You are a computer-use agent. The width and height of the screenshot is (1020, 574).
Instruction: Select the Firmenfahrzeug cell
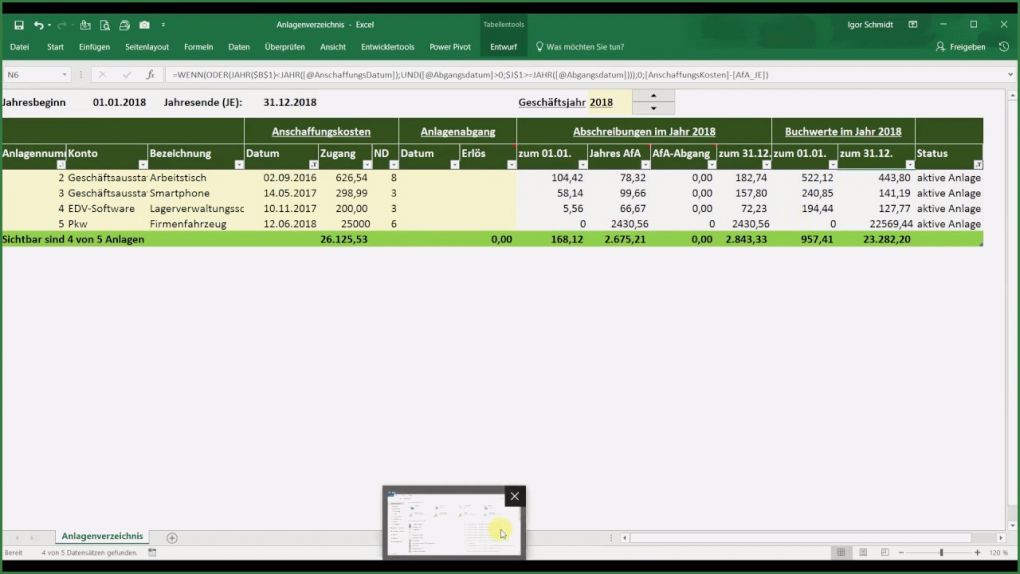point(196,224)
